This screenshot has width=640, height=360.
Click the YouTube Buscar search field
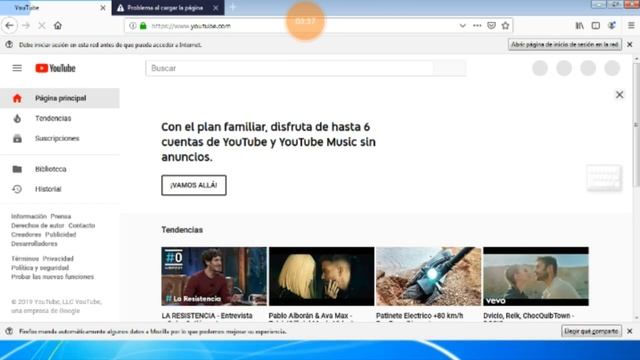[x=289, y=68]
